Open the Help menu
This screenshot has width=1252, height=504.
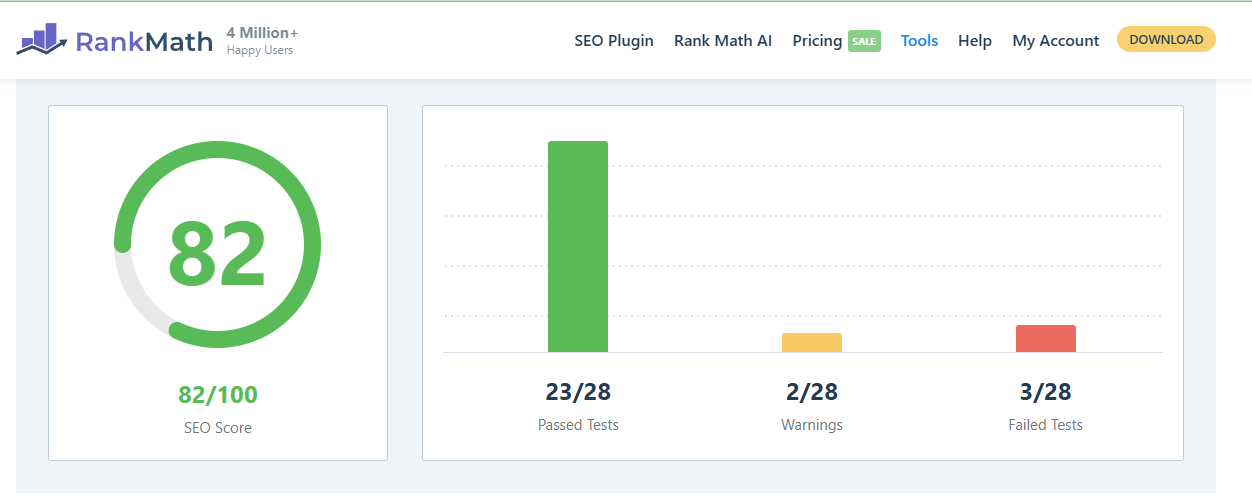(x=975, y=41)
